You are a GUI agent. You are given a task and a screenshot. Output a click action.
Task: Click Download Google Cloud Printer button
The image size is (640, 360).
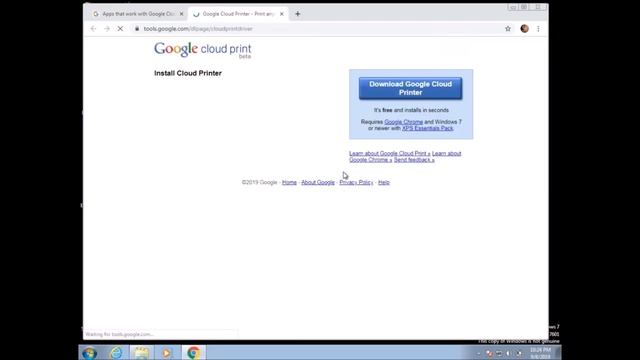coord(411,88)
